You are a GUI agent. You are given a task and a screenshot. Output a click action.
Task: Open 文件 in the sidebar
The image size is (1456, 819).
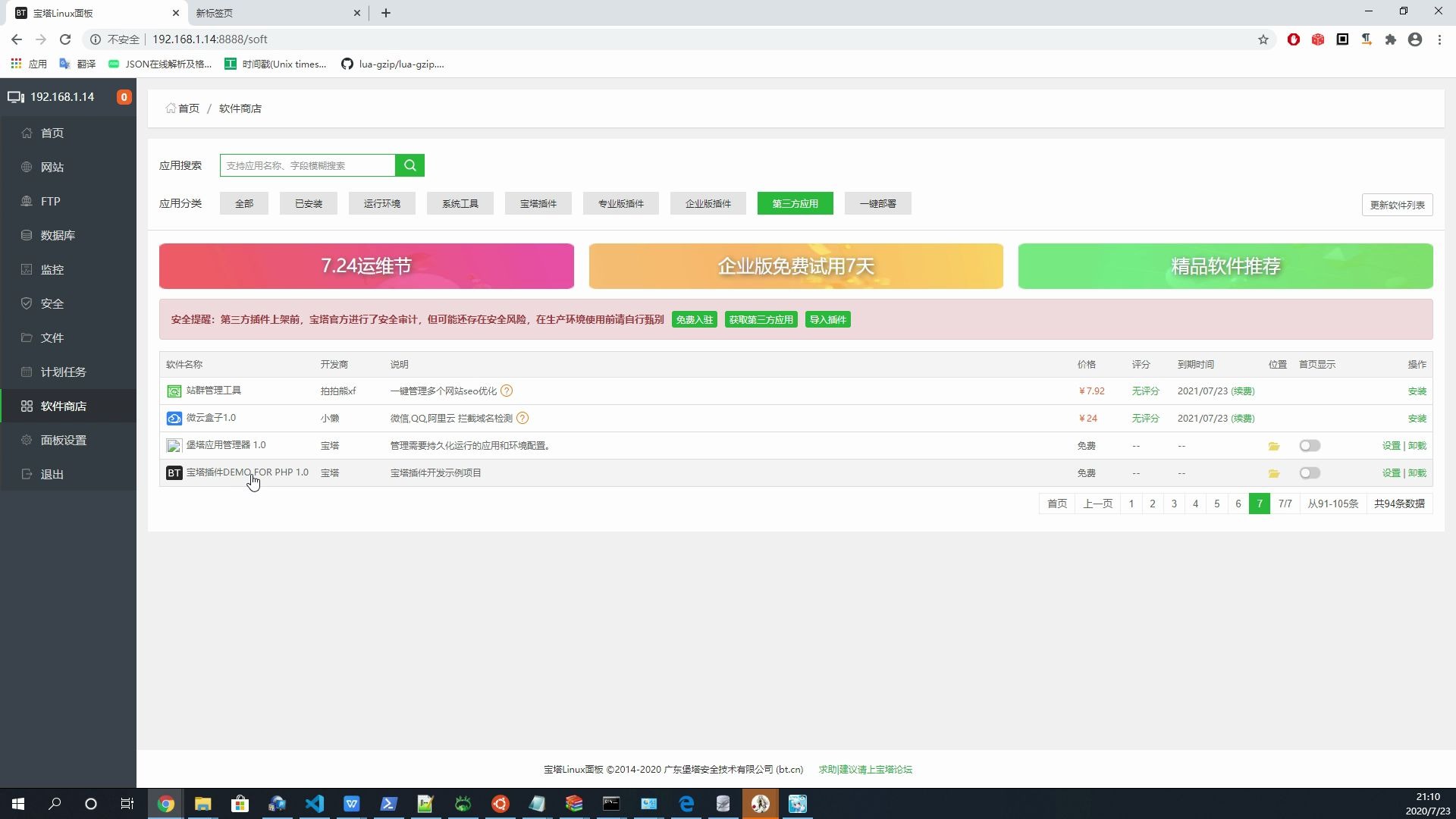point(68,337)
